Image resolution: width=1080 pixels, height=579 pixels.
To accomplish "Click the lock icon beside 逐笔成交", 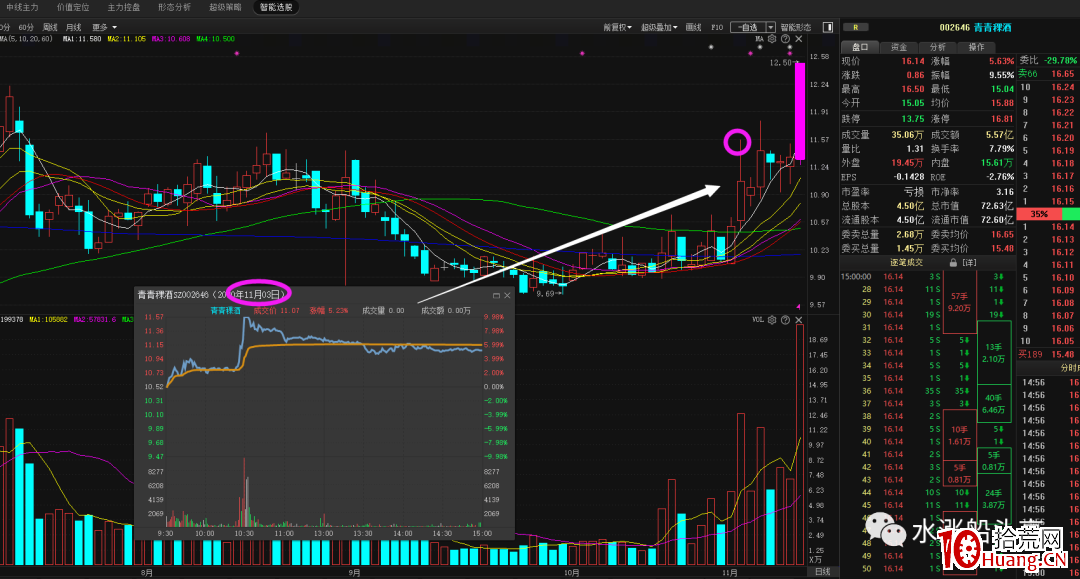I will (x=953, y=262).
